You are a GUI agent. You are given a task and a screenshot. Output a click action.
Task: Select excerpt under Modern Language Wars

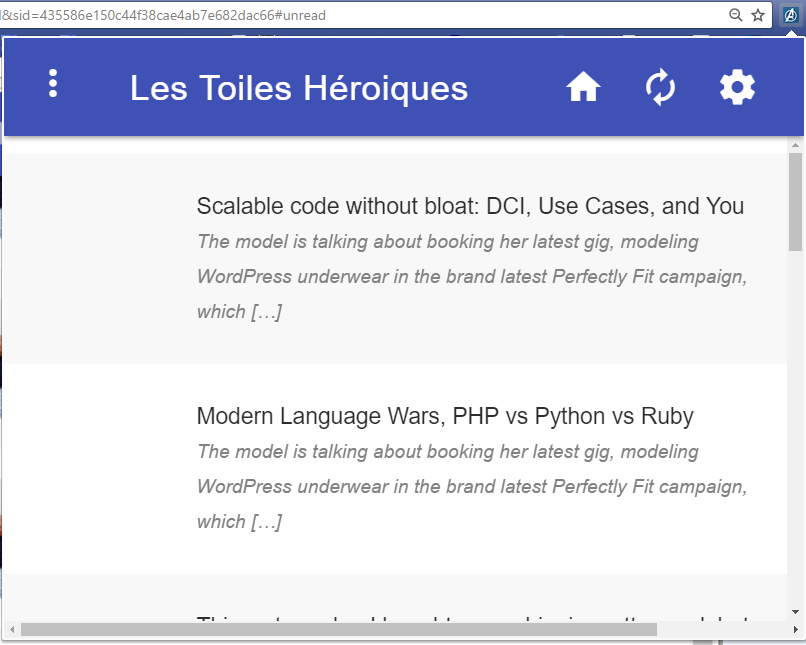coord(471,487)
